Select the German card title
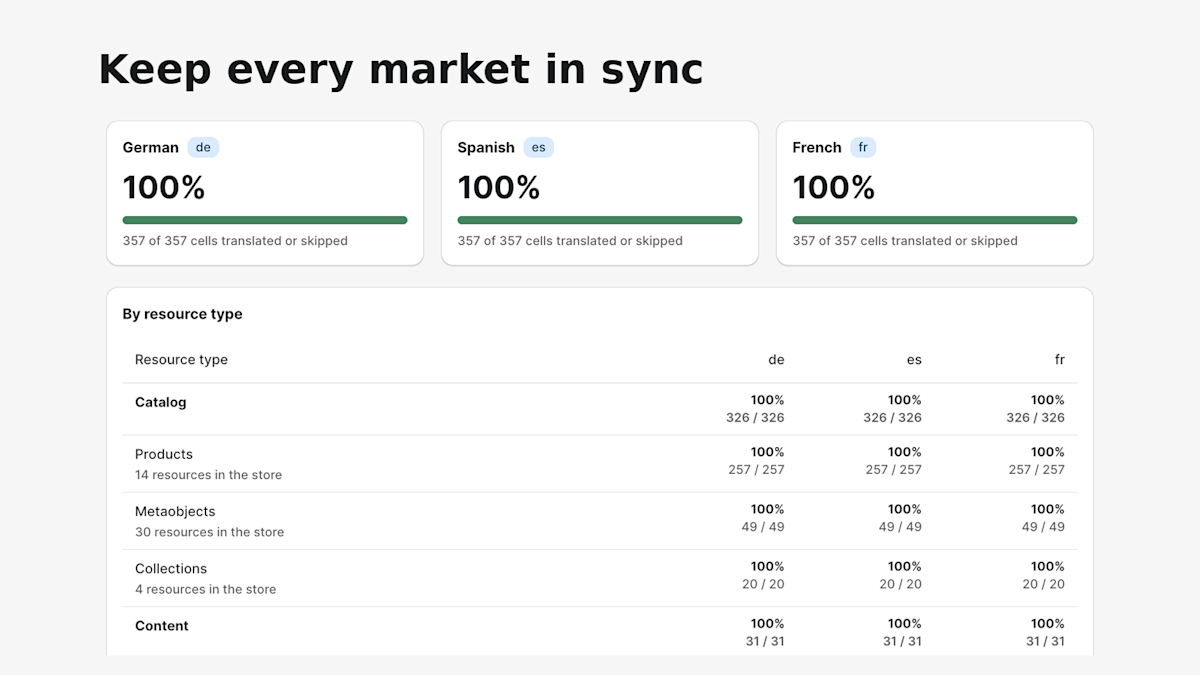The width and height of the screenshot is (1200, 675). pos(151,147)
